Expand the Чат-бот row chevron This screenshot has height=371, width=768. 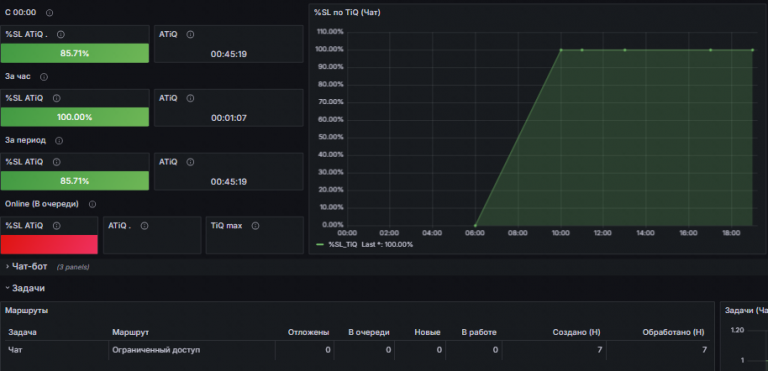pos(7,267)
